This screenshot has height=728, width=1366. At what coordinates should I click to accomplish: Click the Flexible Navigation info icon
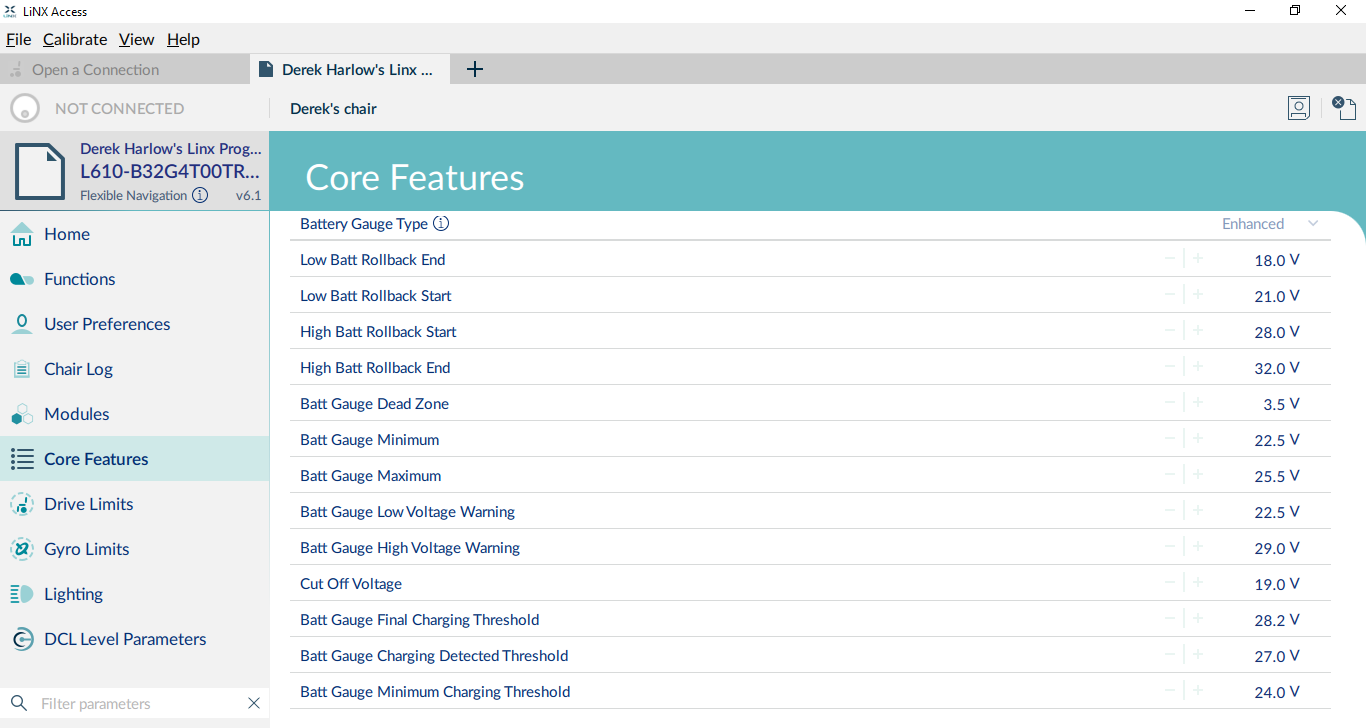[x=200, y=196]
